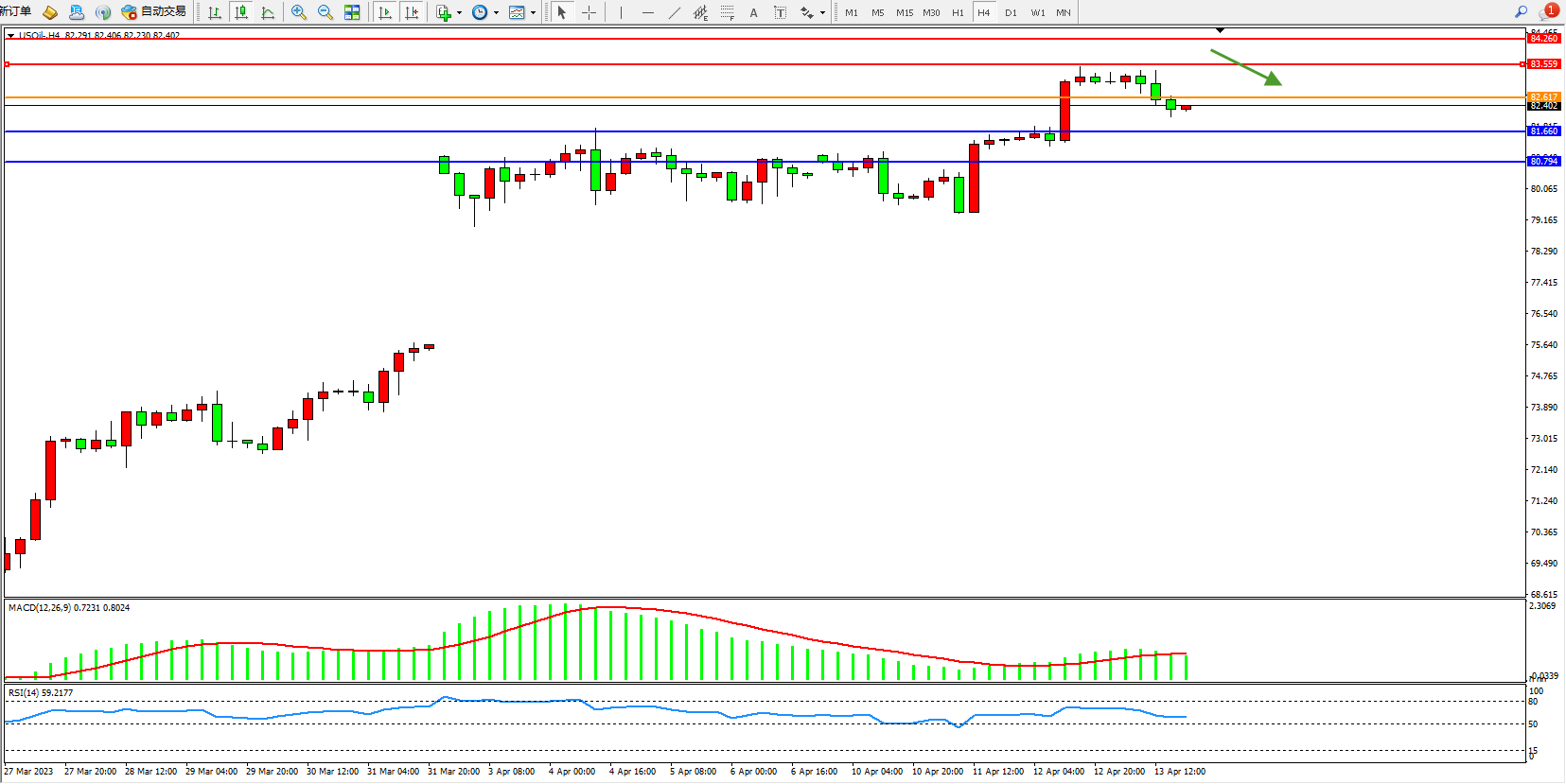1566x784 pixels.
Task: Toggle the bar chart display mode
Action: pyautogui.click(x=215, y=12)
